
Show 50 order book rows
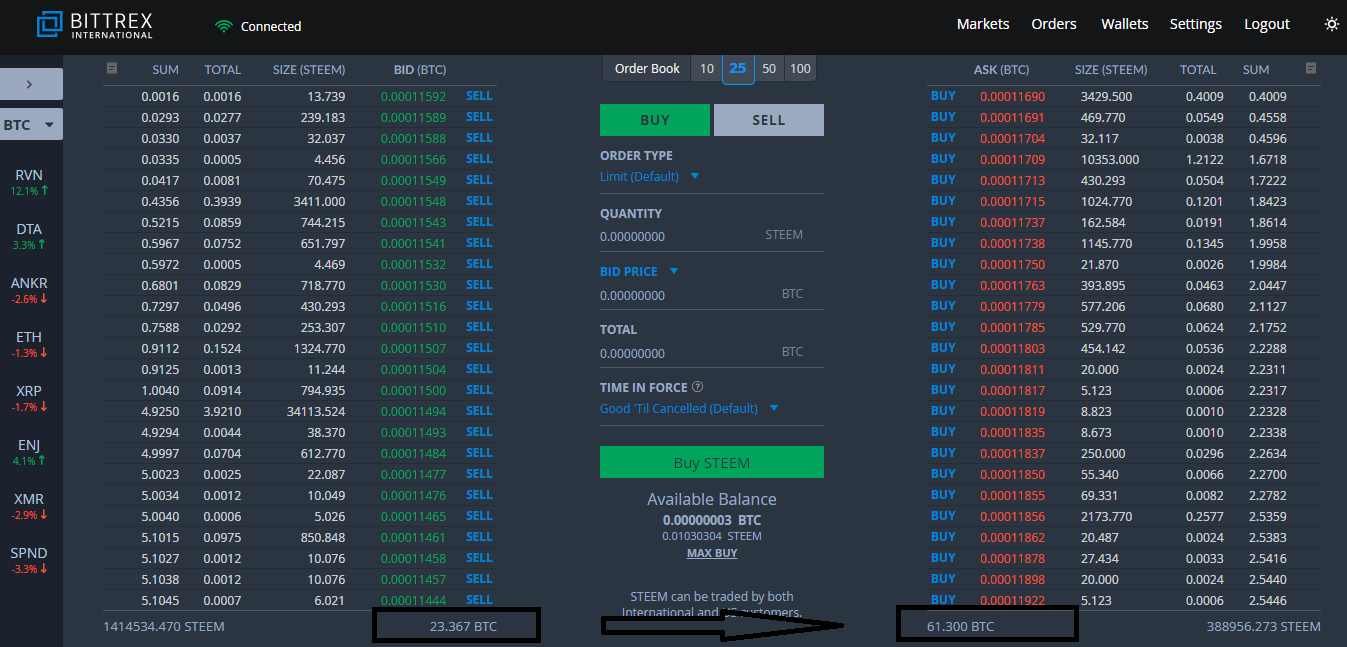(769, 68)
